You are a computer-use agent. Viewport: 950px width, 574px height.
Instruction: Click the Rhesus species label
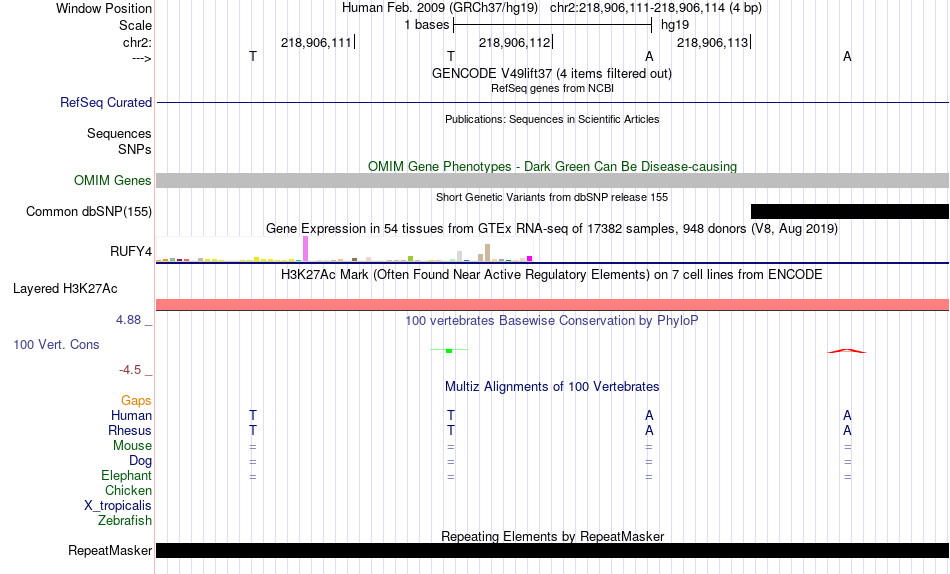coord(130,430)
